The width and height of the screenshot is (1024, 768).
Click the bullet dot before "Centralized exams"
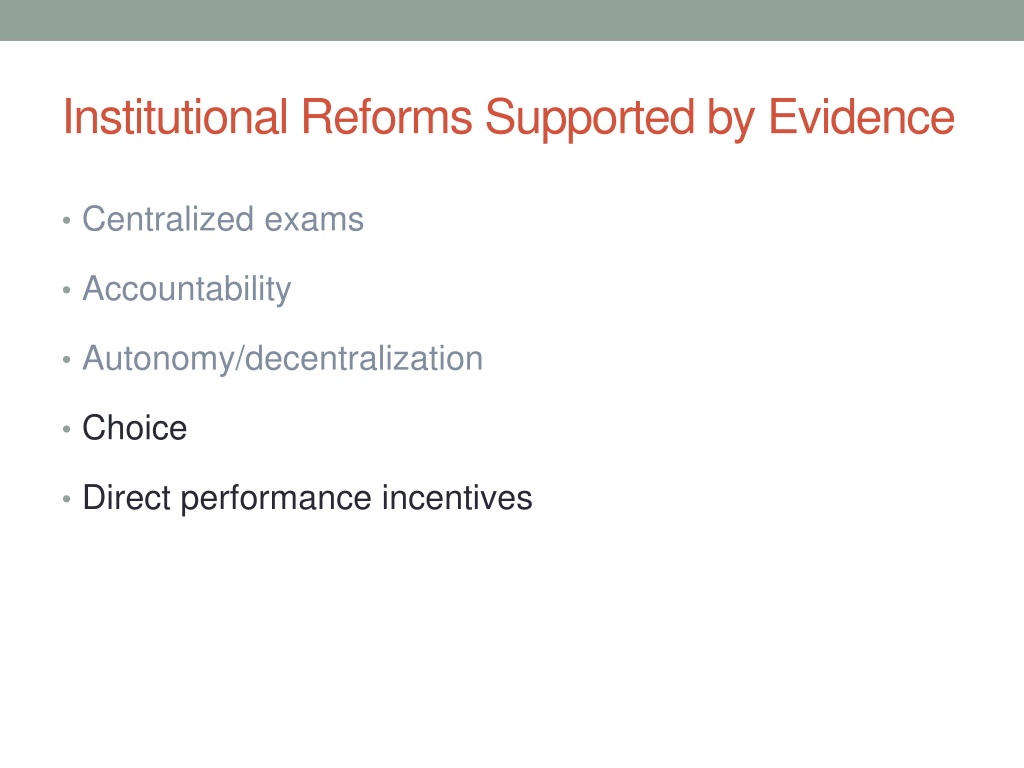67,221
